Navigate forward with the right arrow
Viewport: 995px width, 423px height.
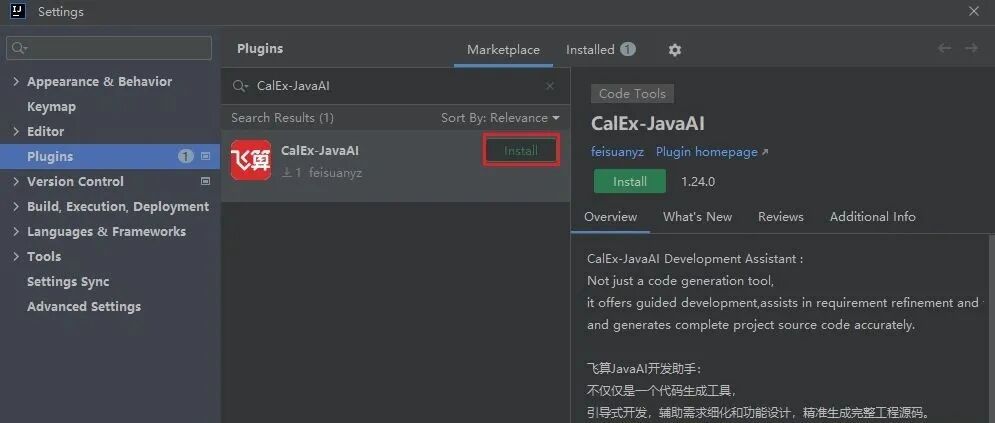click(971, 48)
